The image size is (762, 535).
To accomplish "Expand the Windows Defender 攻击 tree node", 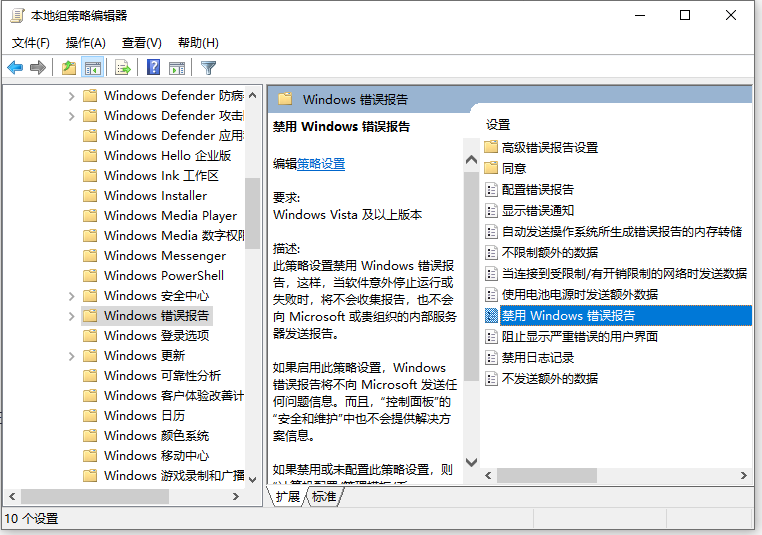I will click(71, 116).
